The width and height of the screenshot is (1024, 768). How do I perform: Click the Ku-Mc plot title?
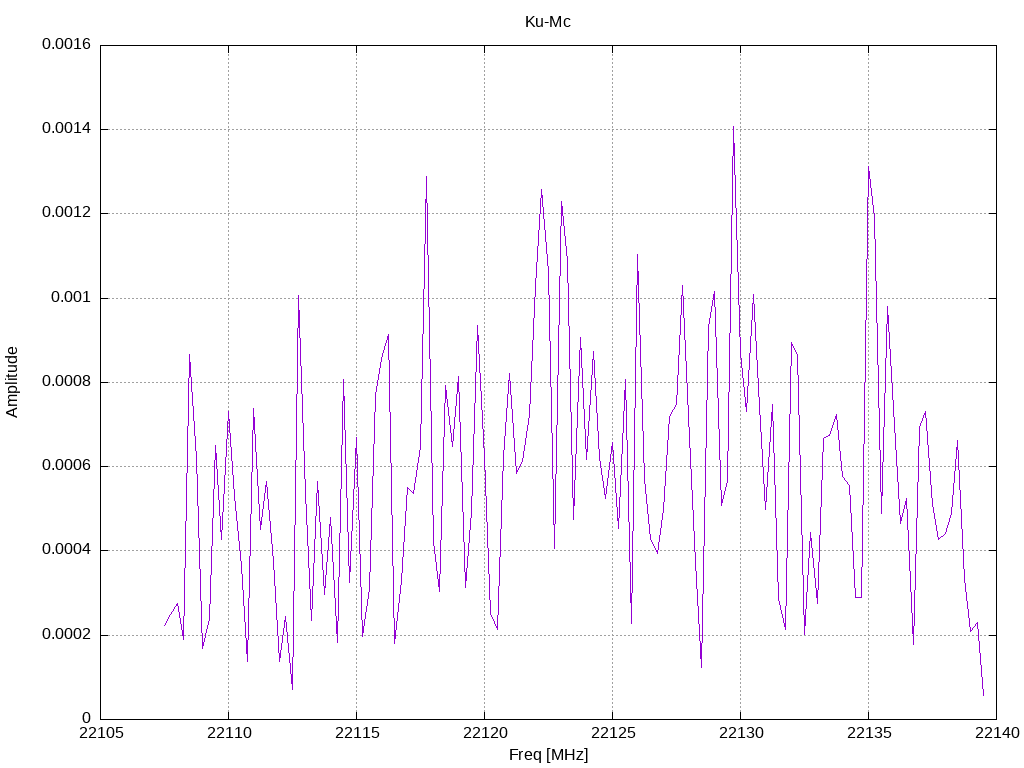(547, 22)
